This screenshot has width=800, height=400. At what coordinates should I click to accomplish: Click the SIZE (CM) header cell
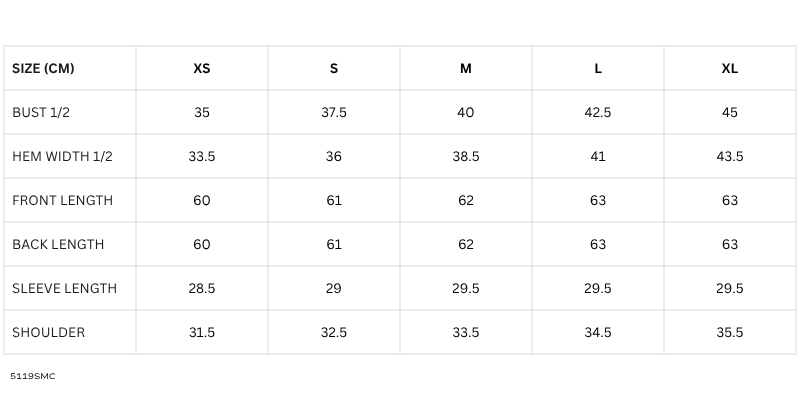(x=43, y=69)
